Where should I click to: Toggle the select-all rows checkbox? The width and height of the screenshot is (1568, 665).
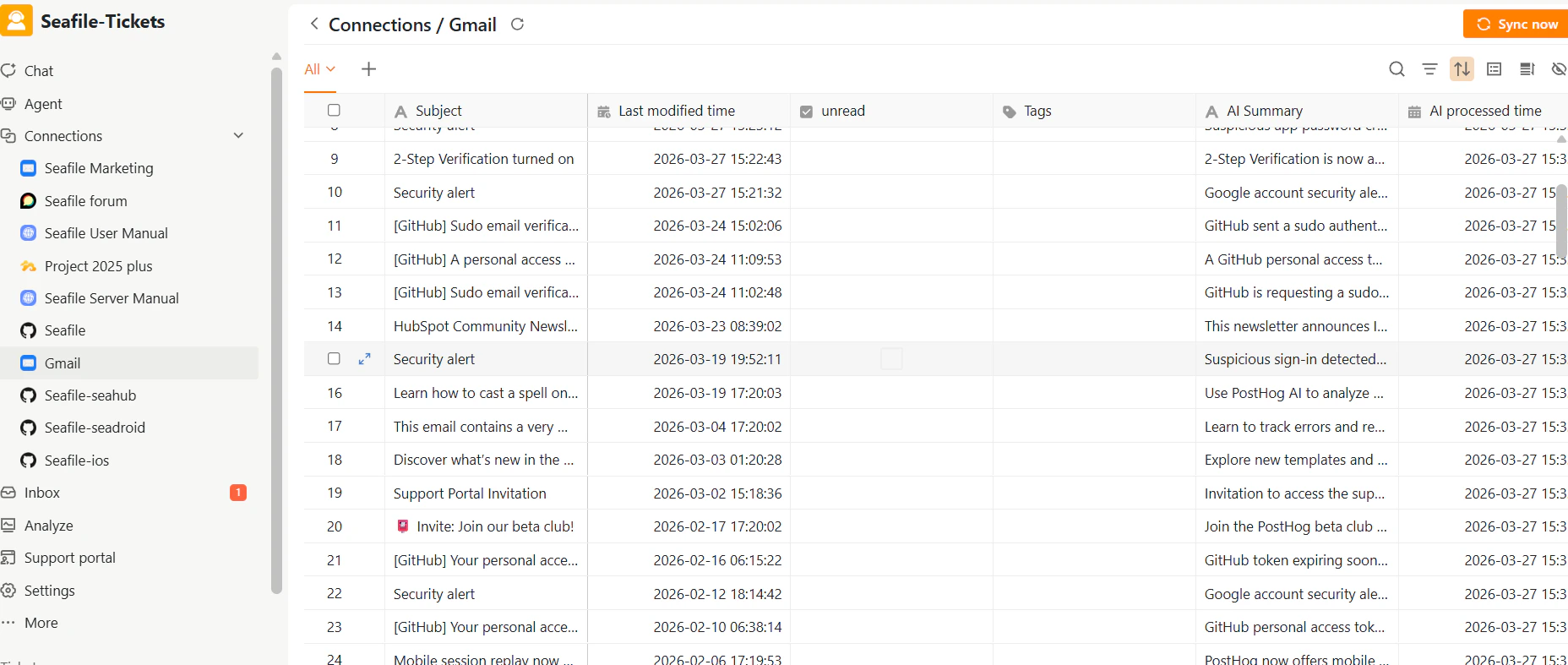(334, 111)
